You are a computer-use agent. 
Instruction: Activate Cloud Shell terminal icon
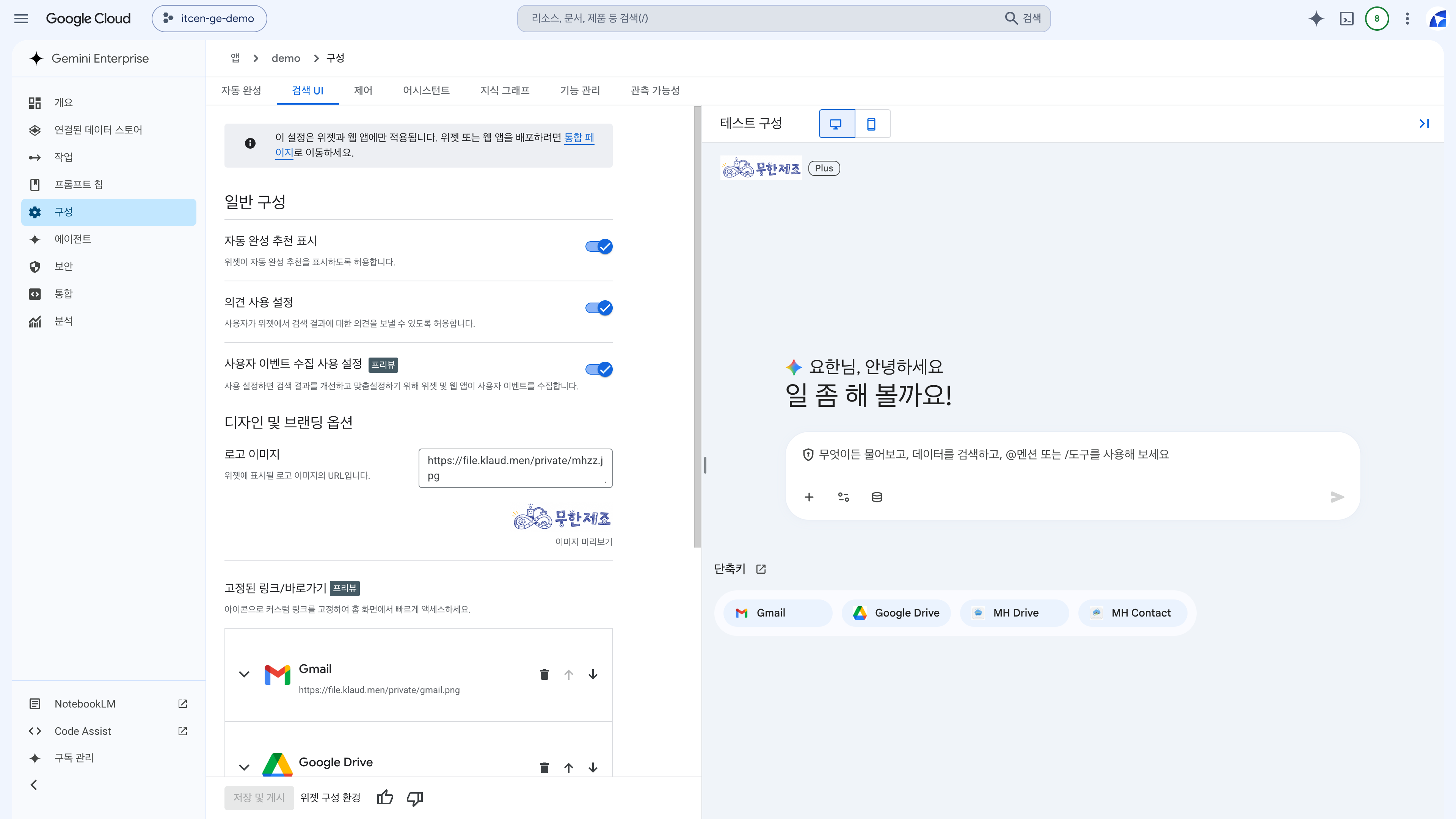(1346, 19)
